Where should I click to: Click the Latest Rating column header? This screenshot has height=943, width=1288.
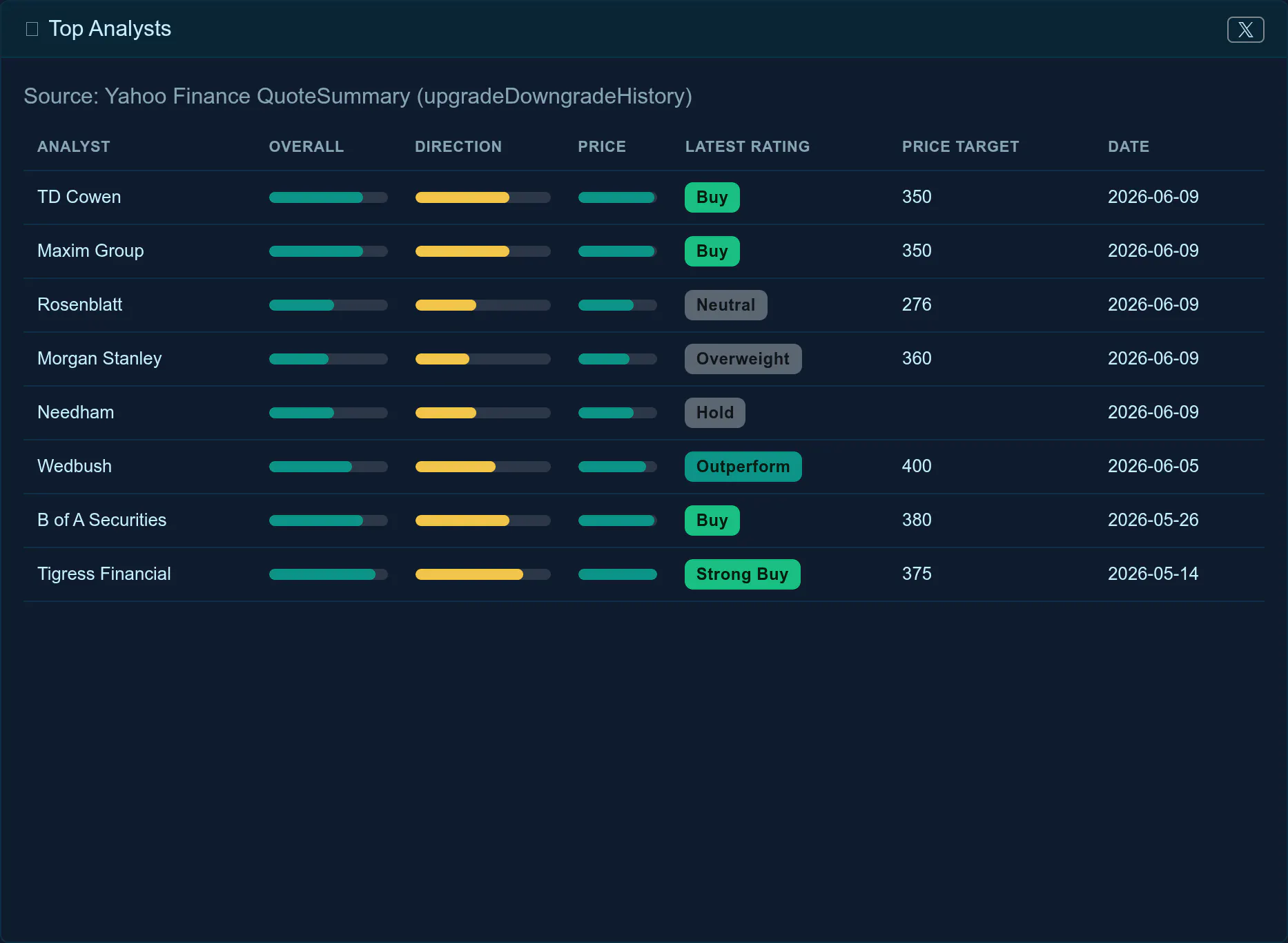(x=748, y=146)
